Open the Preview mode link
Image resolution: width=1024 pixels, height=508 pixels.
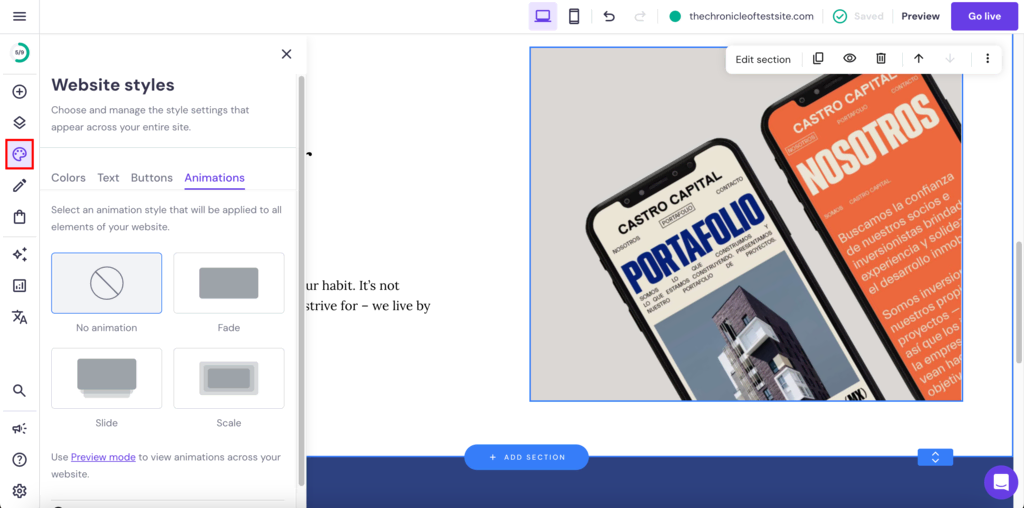(x=103, y=457)
